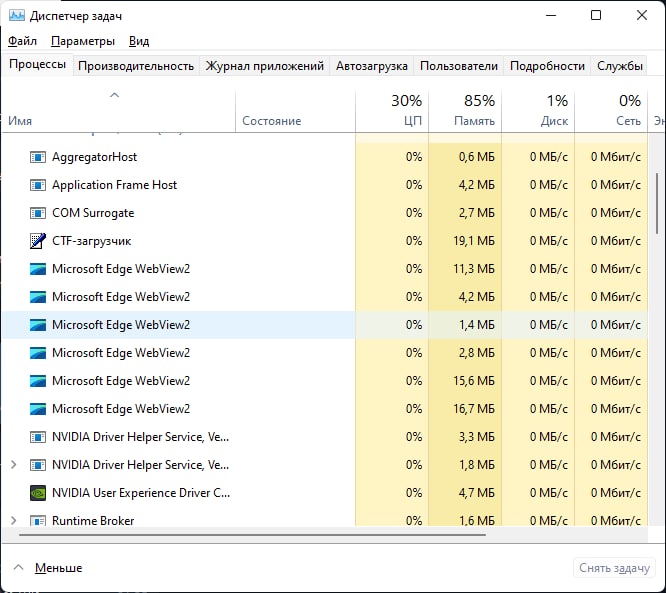Expand the Runtime Broker process group

tap(14, 520)
